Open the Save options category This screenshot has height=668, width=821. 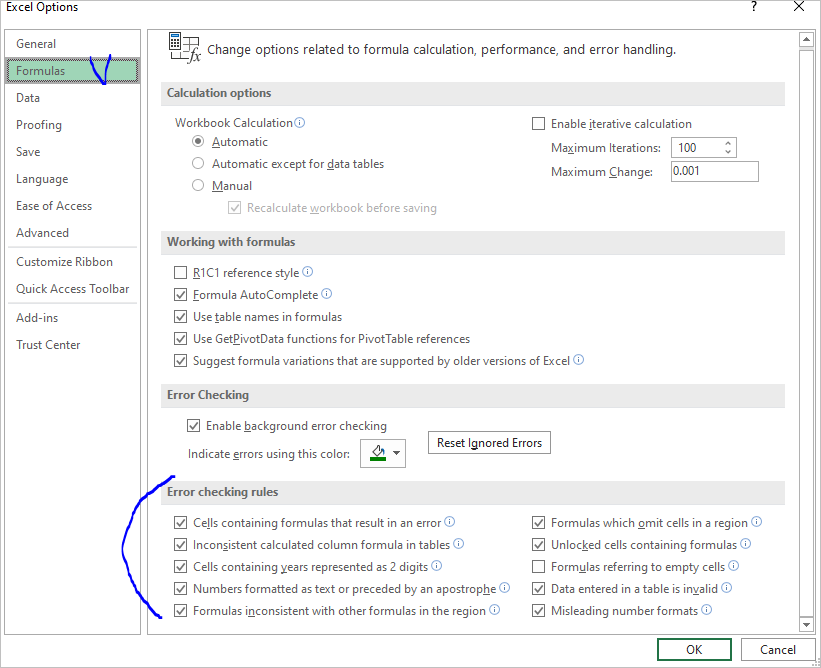(73, 152)
